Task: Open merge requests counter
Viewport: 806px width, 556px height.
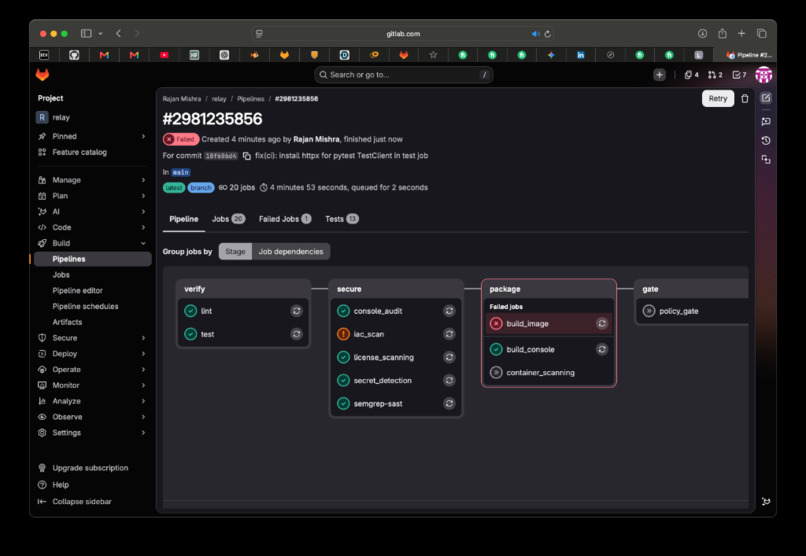Action: [x=715, y=75]
